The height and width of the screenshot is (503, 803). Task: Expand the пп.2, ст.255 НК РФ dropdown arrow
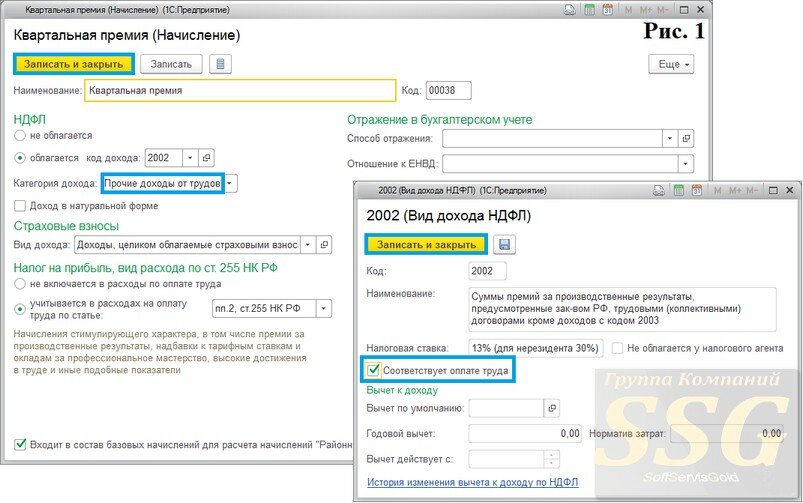tap(324, 309)
